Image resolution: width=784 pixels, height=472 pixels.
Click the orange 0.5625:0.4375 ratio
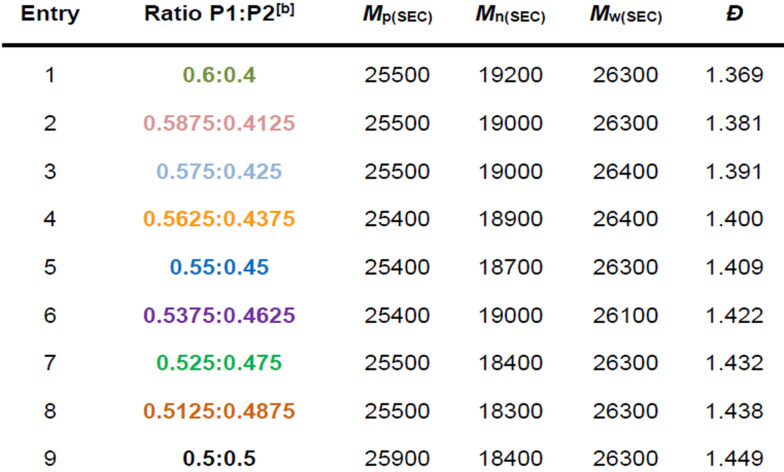click(219, 219)
